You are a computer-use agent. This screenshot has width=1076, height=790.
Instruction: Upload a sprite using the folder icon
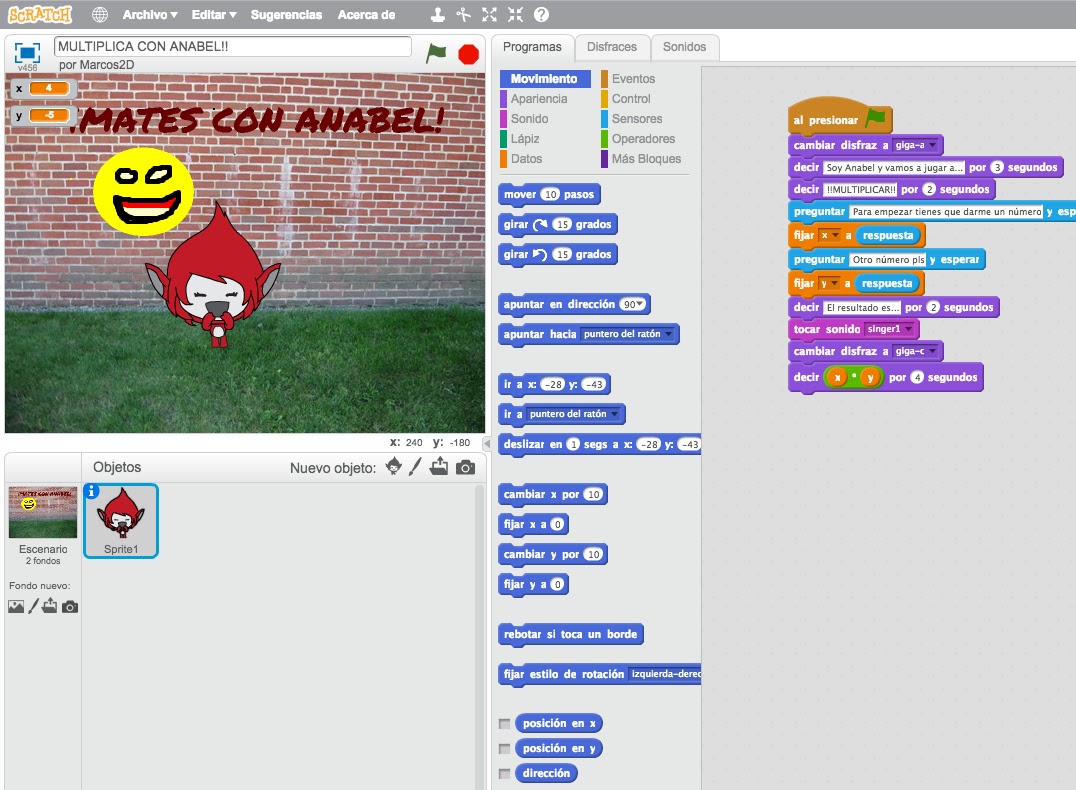[438, 467]
